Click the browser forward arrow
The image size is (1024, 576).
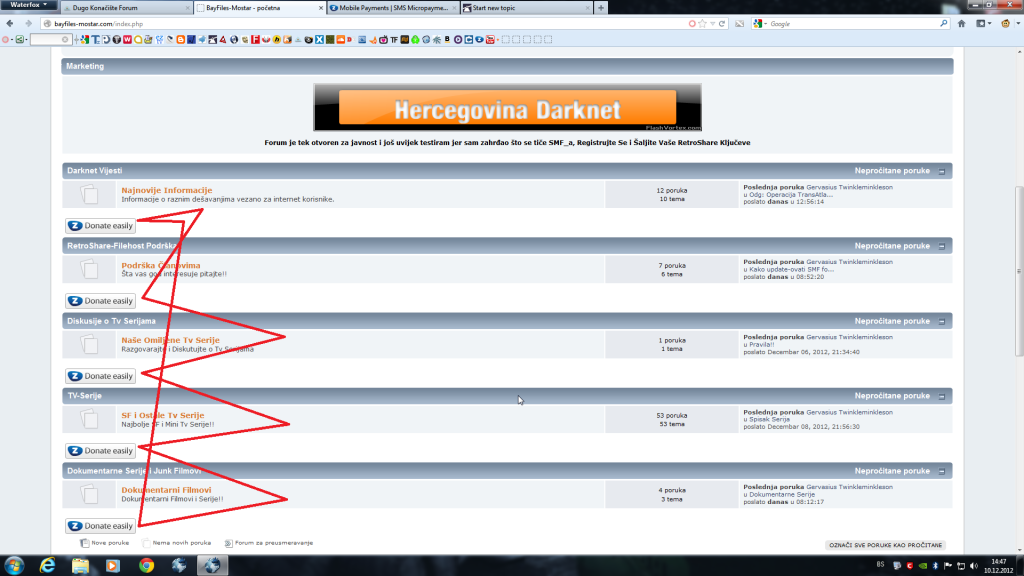28,24
